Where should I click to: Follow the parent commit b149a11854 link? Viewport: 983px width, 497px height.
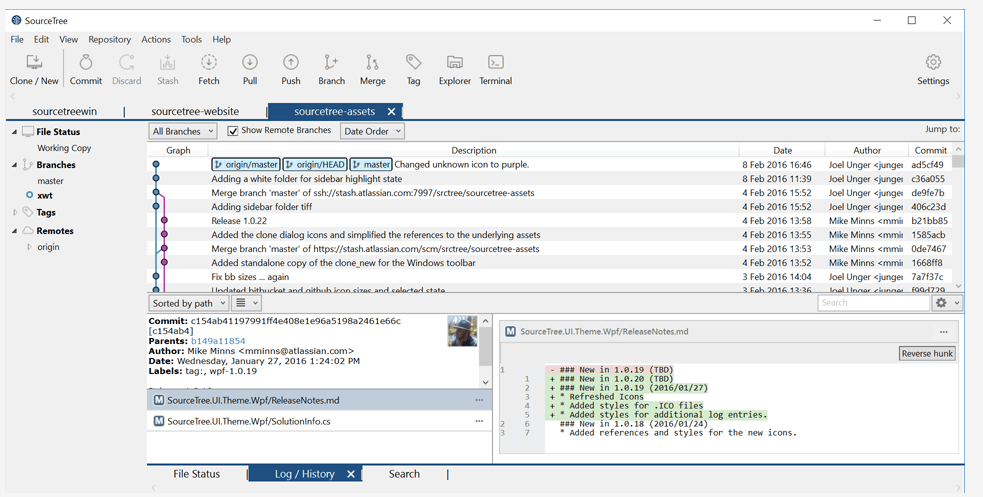(218, 341)
